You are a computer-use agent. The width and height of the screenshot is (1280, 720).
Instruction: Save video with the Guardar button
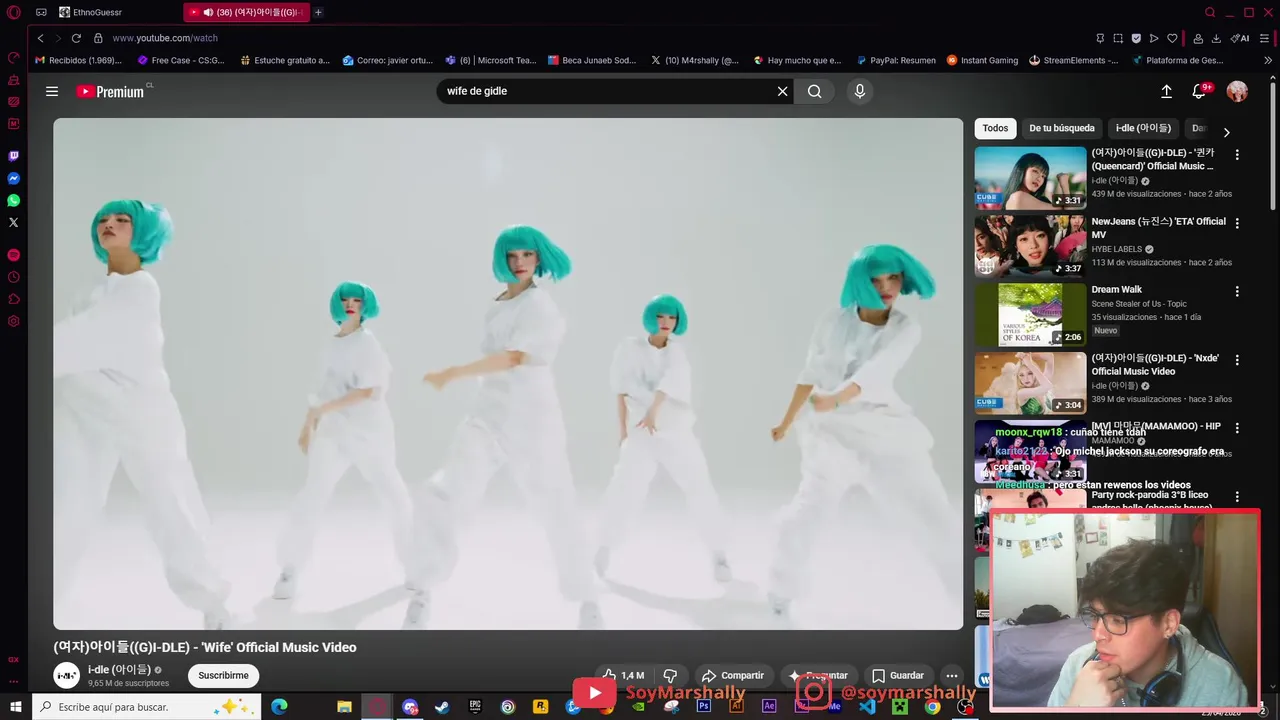click(x=898, y=675)
